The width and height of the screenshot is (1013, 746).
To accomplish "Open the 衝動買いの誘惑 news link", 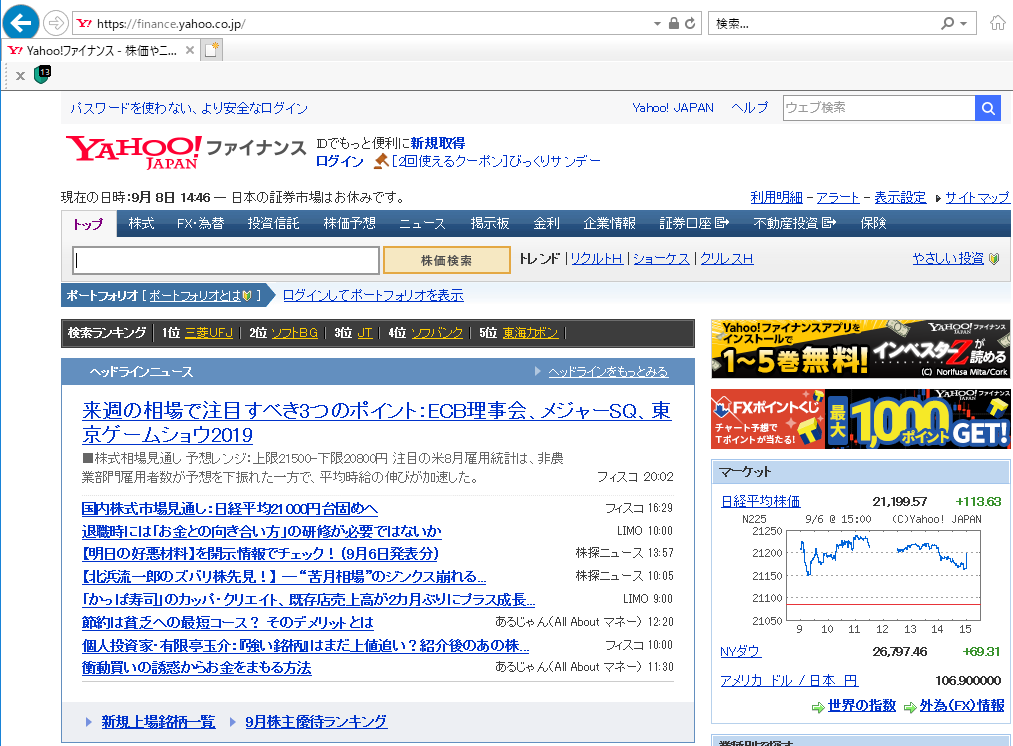I will click(196, 668).
